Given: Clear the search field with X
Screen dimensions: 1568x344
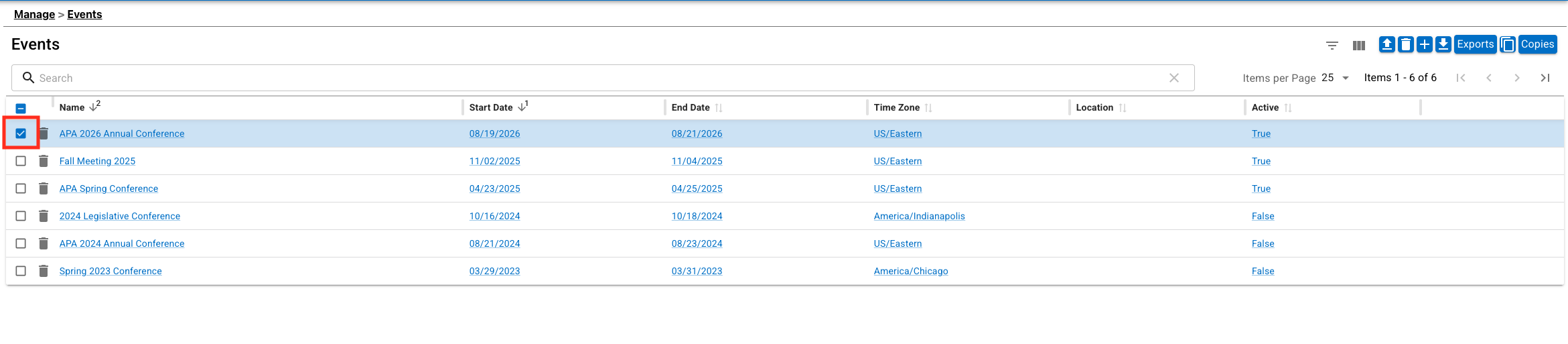Looking at the screenshot, I should click(1173, 78).
